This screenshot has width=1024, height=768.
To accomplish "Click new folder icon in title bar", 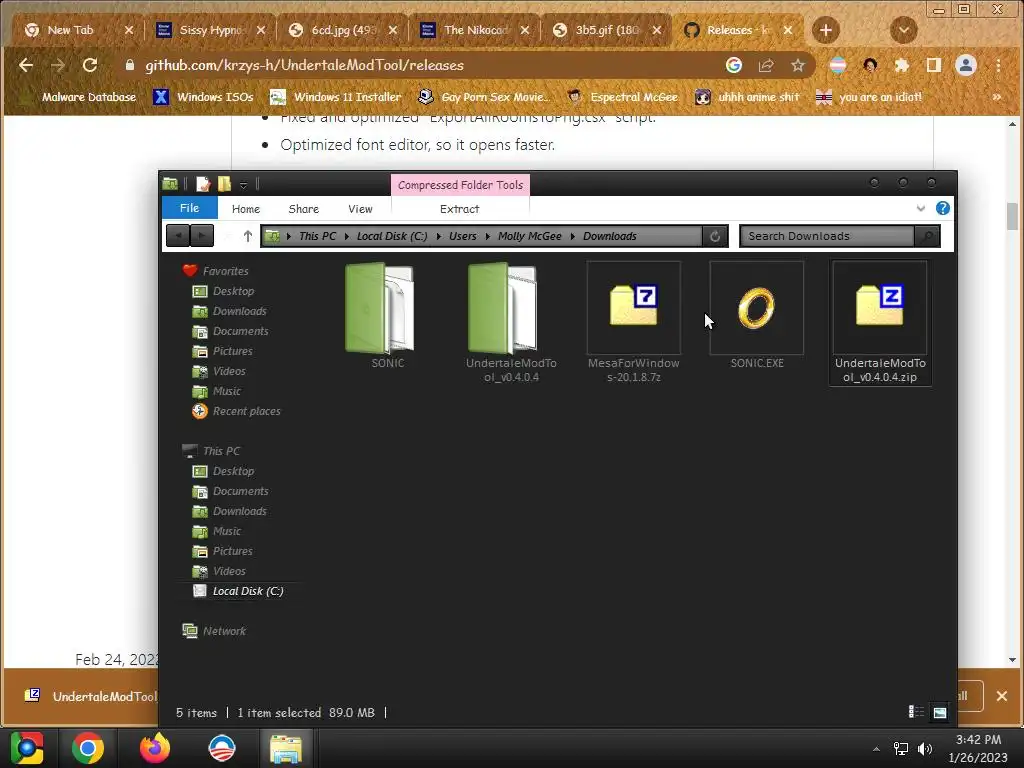I will coord(224,184).
